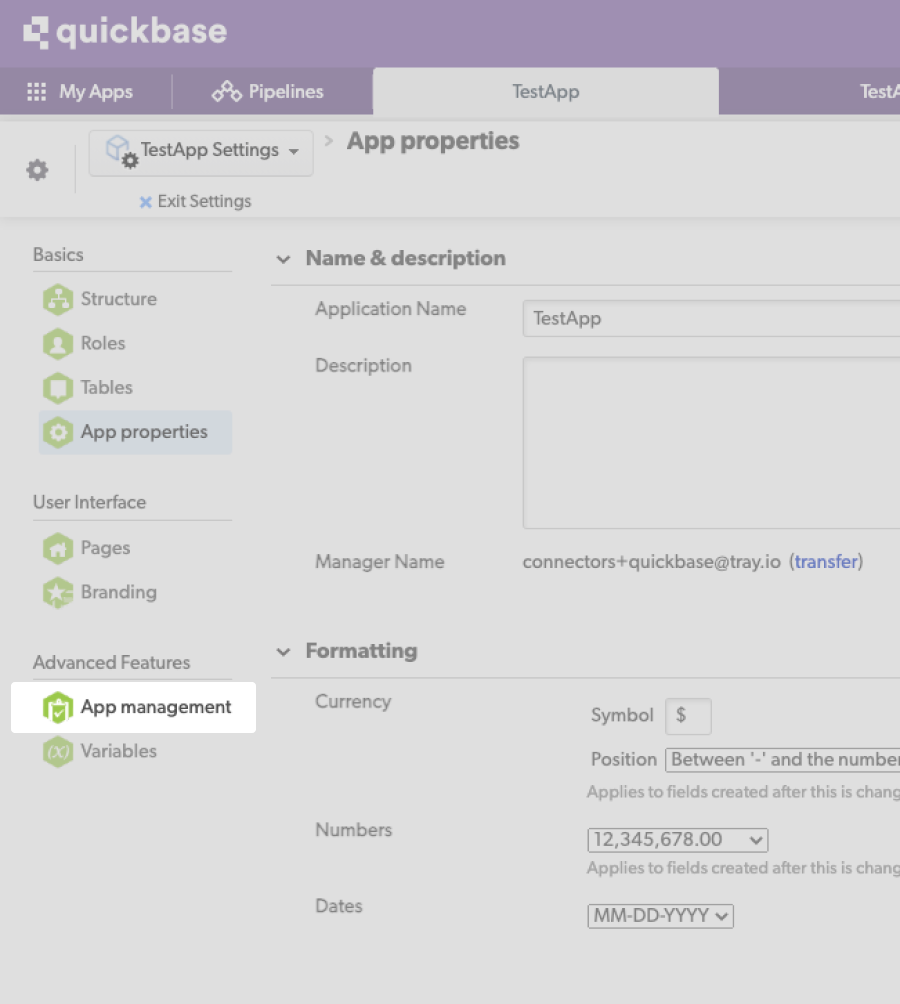The width and height of the screenshot is (900, 1004).
Task: Select the App management icon
Action: pos(57,707)
